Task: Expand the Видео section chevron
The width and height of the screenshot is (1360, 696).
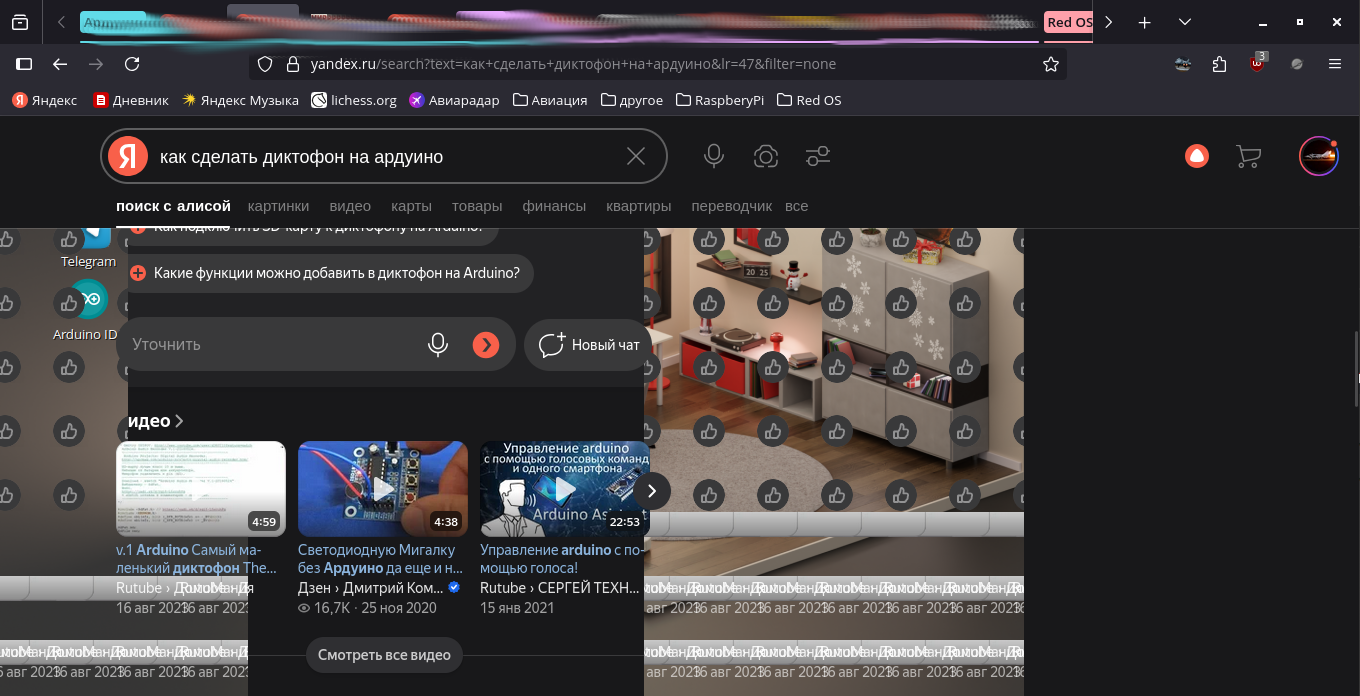Action: click(x=179, y=421)
